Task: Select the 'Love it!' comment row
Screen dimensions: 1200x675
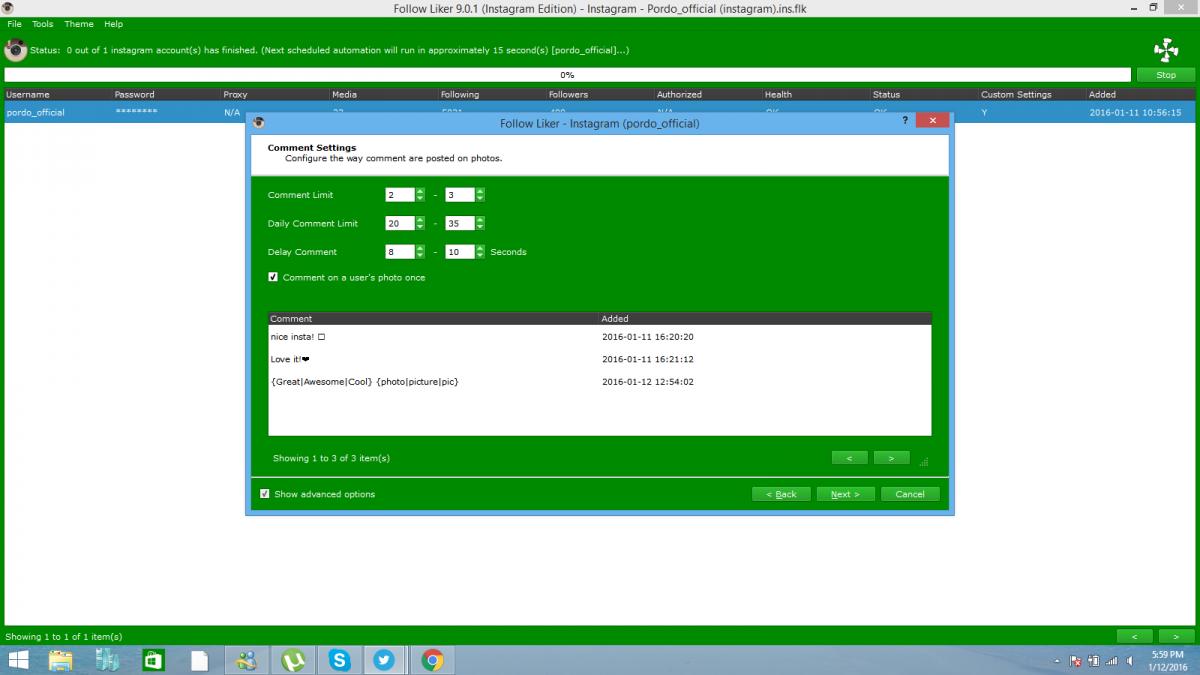Action: tap(600, 359)
